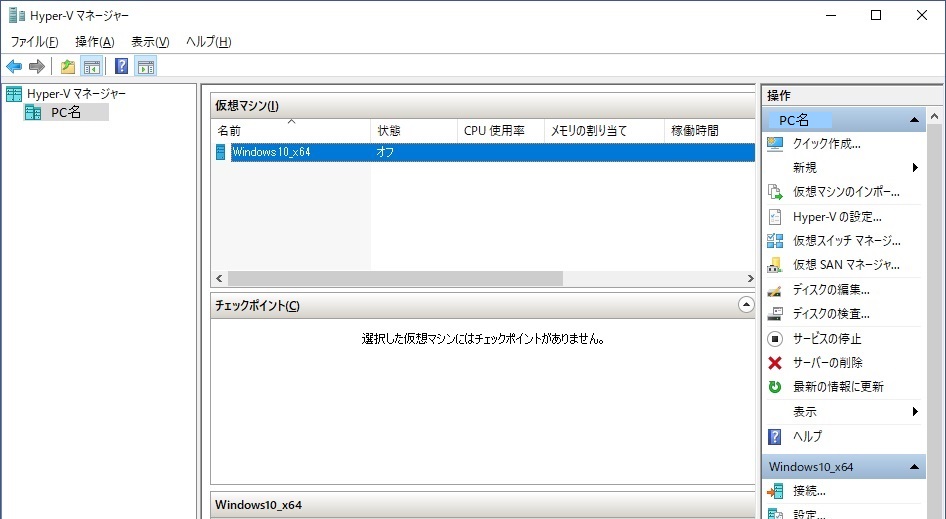Click the Virtual SAN Manager icon
The image size is (946, 519).
(x=775, y=265)
